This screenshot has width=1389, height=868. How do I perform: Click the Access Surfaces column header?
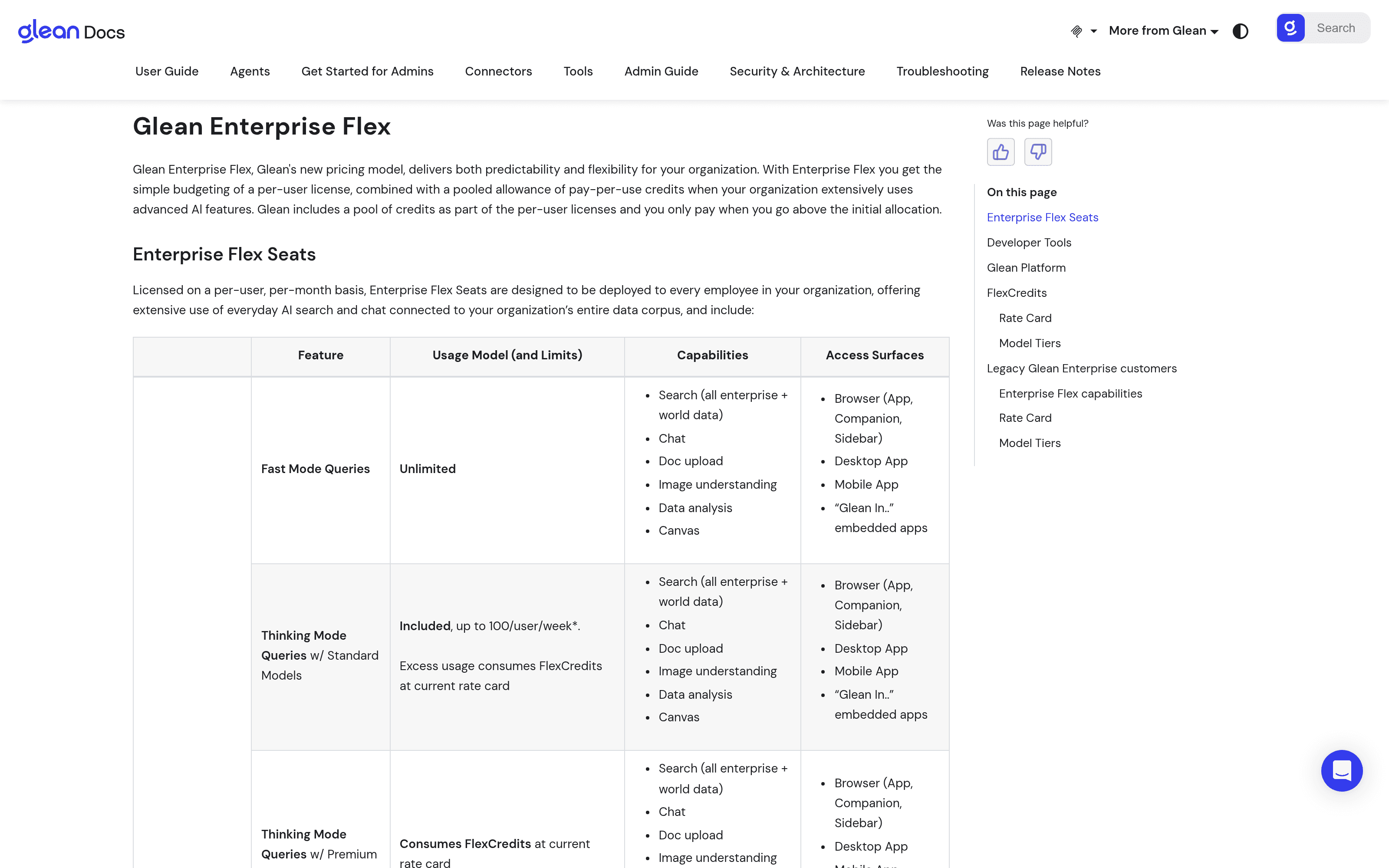pyautogui.click(x=875, y=355)
